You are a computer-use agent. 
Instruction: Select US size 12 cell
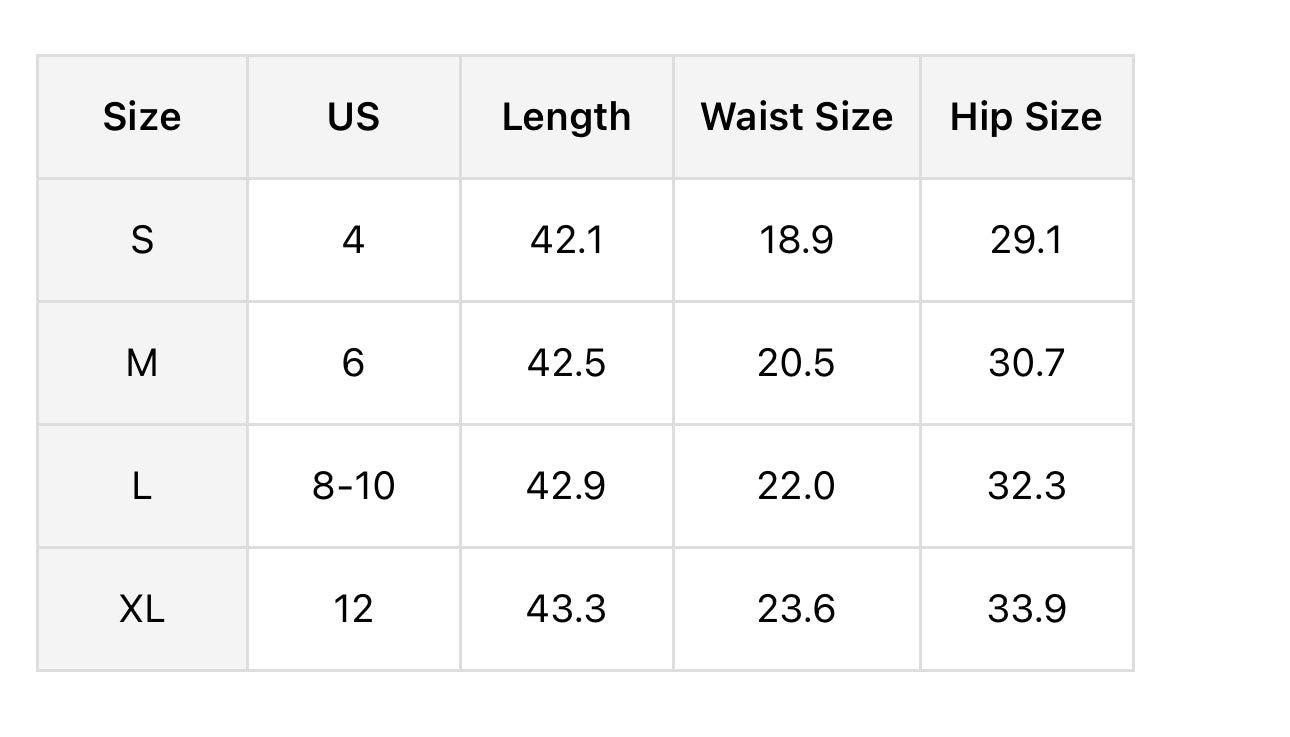pyautogui.click(x=353, y=609)
